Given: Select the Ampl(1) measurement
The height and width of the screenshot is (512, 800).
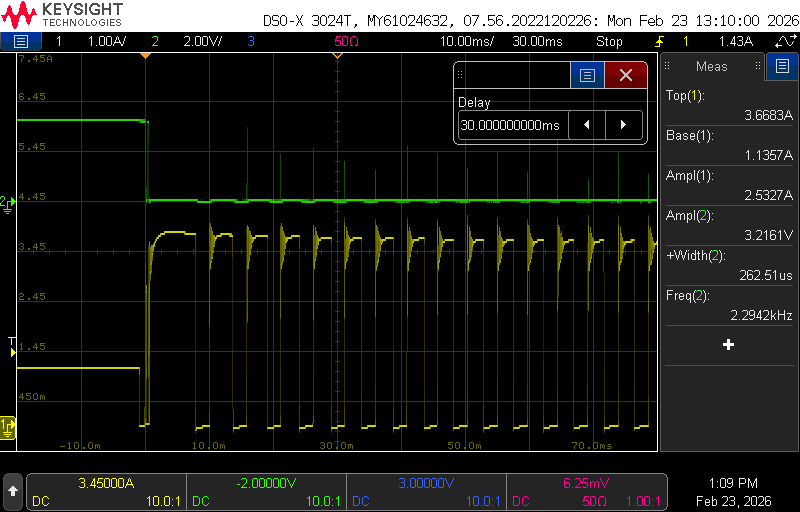Looking at the screenshot, I should tap(730, 185).
